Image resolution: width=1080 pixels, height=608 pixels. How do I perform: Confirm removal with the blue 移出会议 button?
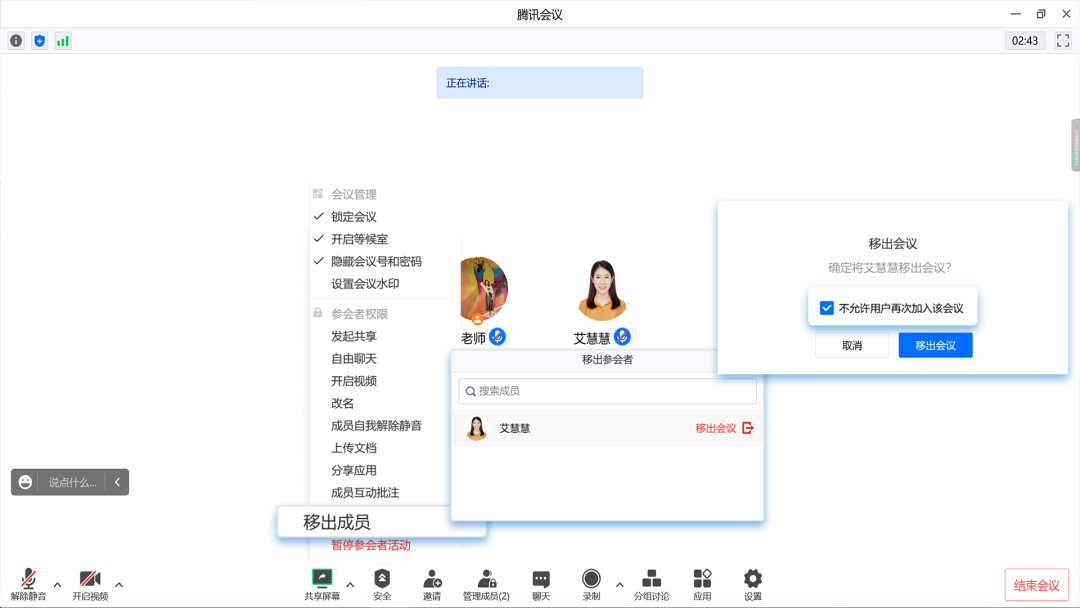coord(934,344)
